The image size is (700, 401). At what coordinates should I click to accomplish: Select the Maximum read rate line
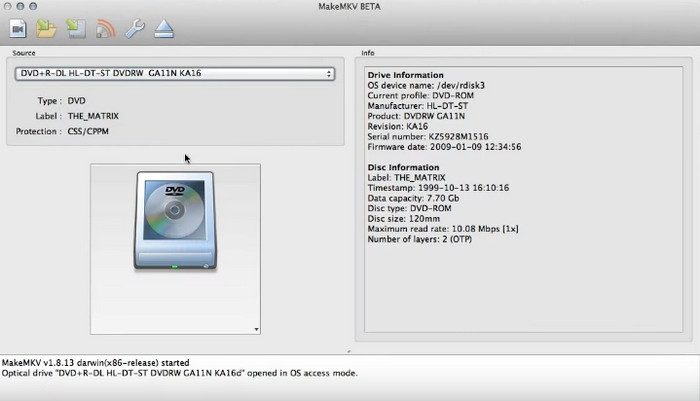tap(443, 229)
